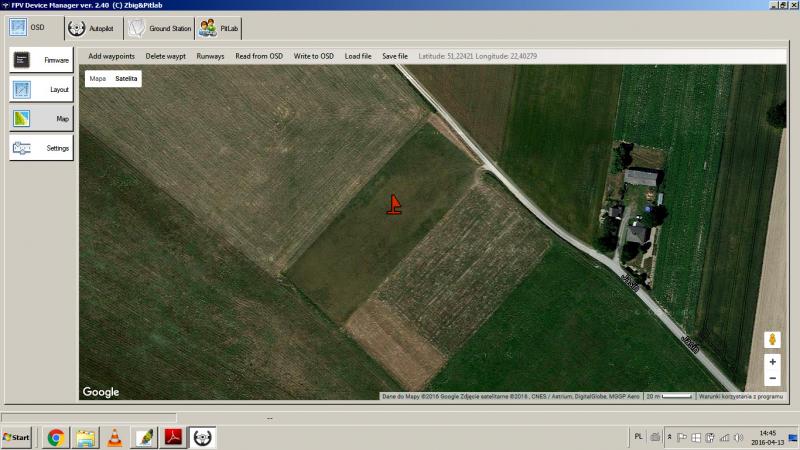Open the Google terms of use link
The image size is (800, 450).
741,396
